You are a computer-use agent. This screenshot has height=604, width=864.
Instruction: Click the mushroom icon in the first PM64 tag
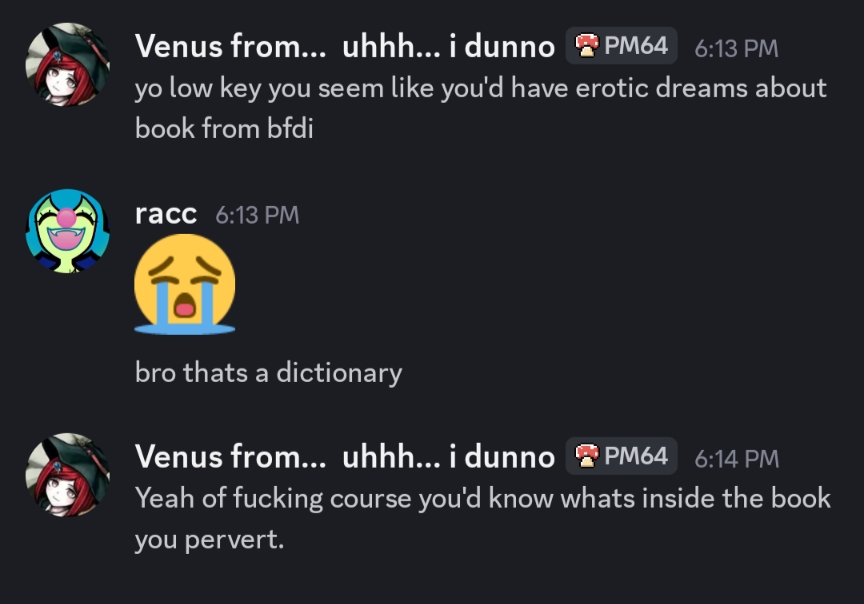587,46
